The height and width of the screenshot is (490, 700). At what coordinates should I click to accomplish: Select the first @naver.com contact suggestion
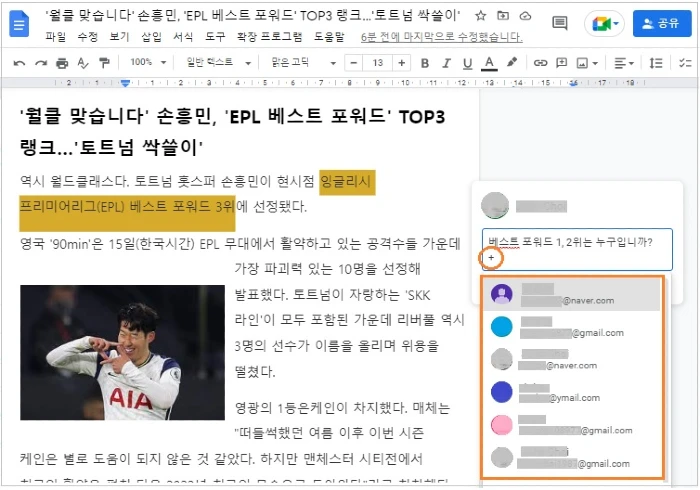coord(572,294)
